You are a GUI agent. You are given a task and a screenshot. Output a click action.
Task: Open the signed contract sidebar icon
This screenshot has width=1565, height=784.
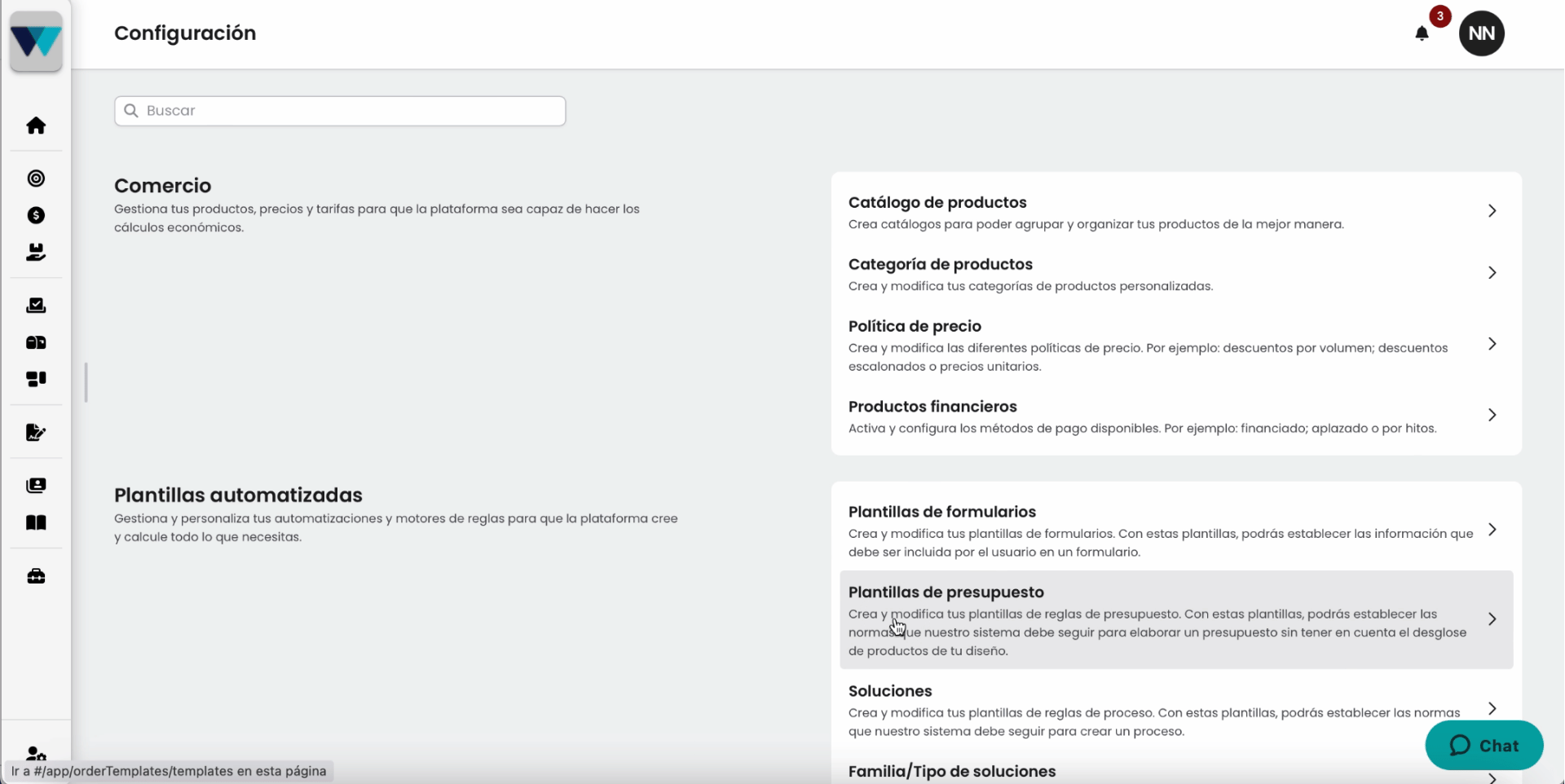pos(36,433)
